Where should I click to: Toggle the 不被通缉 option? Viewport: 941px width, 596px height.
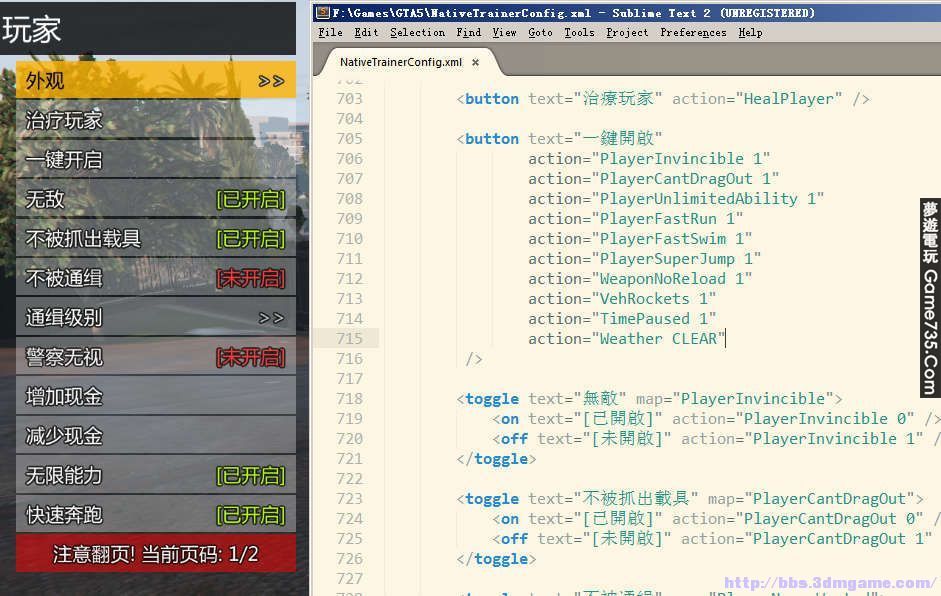pos(155,278)
